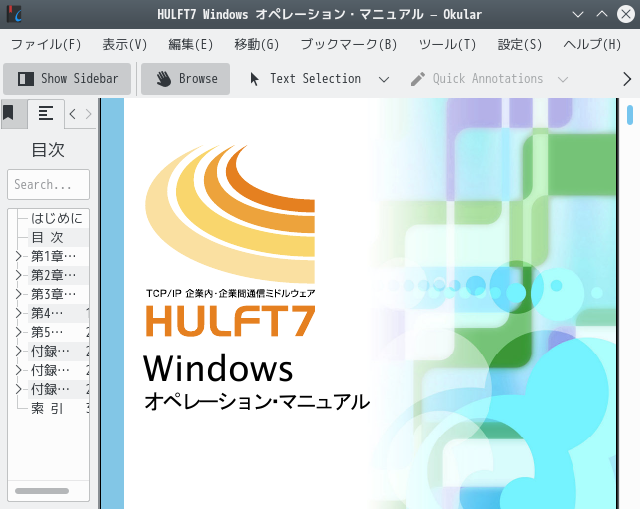Select the 目 次 entry in contents tree
This screenshot has height=509, width=640.
(48, 237)
